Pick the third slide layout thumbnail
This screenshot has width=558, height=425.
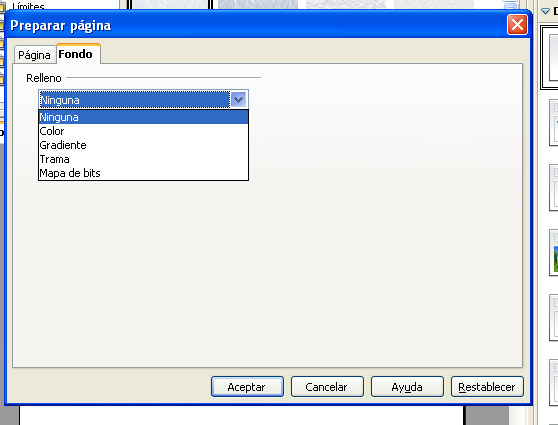(x=554, y=188)
